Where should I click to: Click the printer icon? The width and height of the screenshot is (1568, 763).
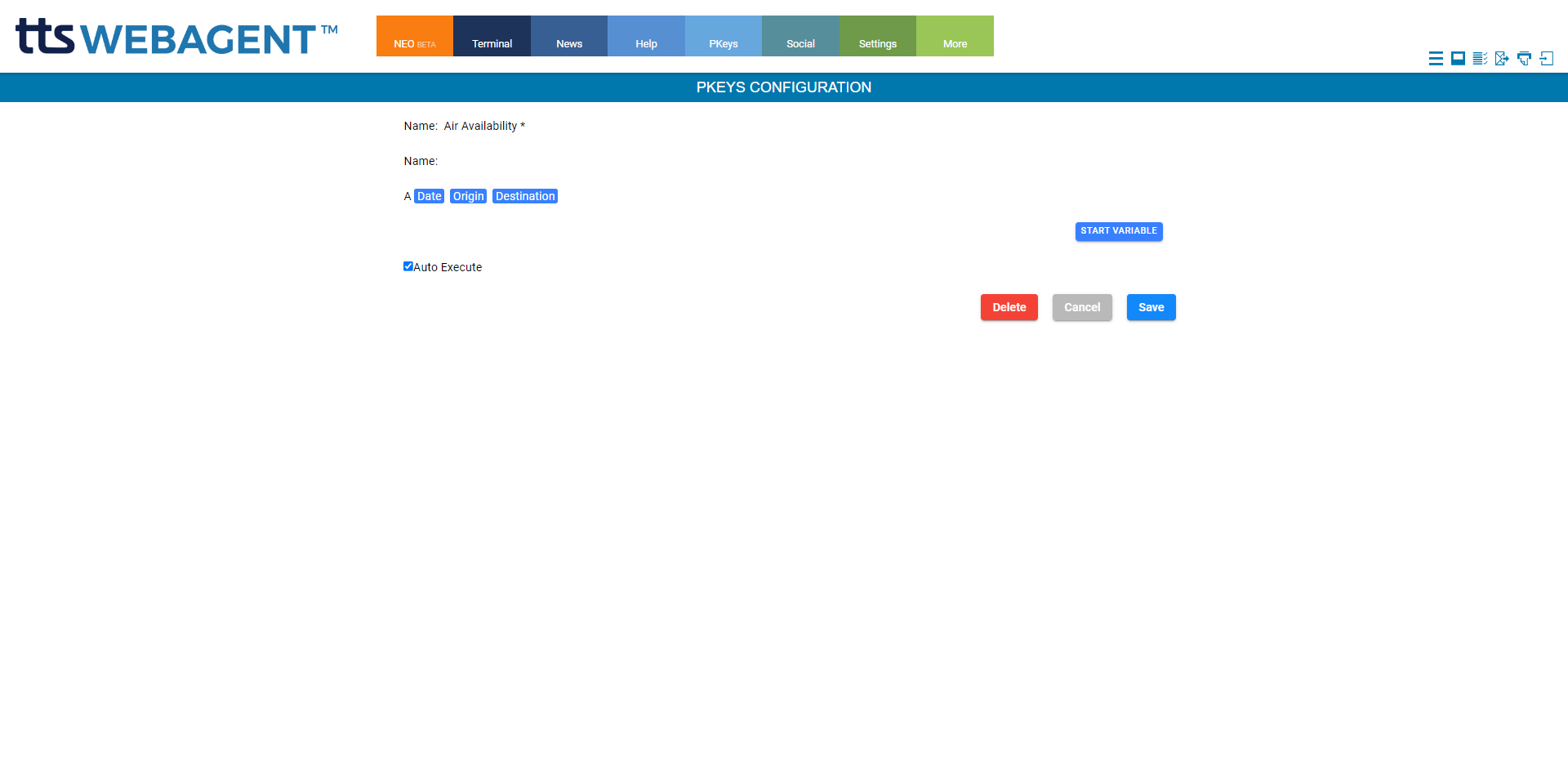point(1524,58)
